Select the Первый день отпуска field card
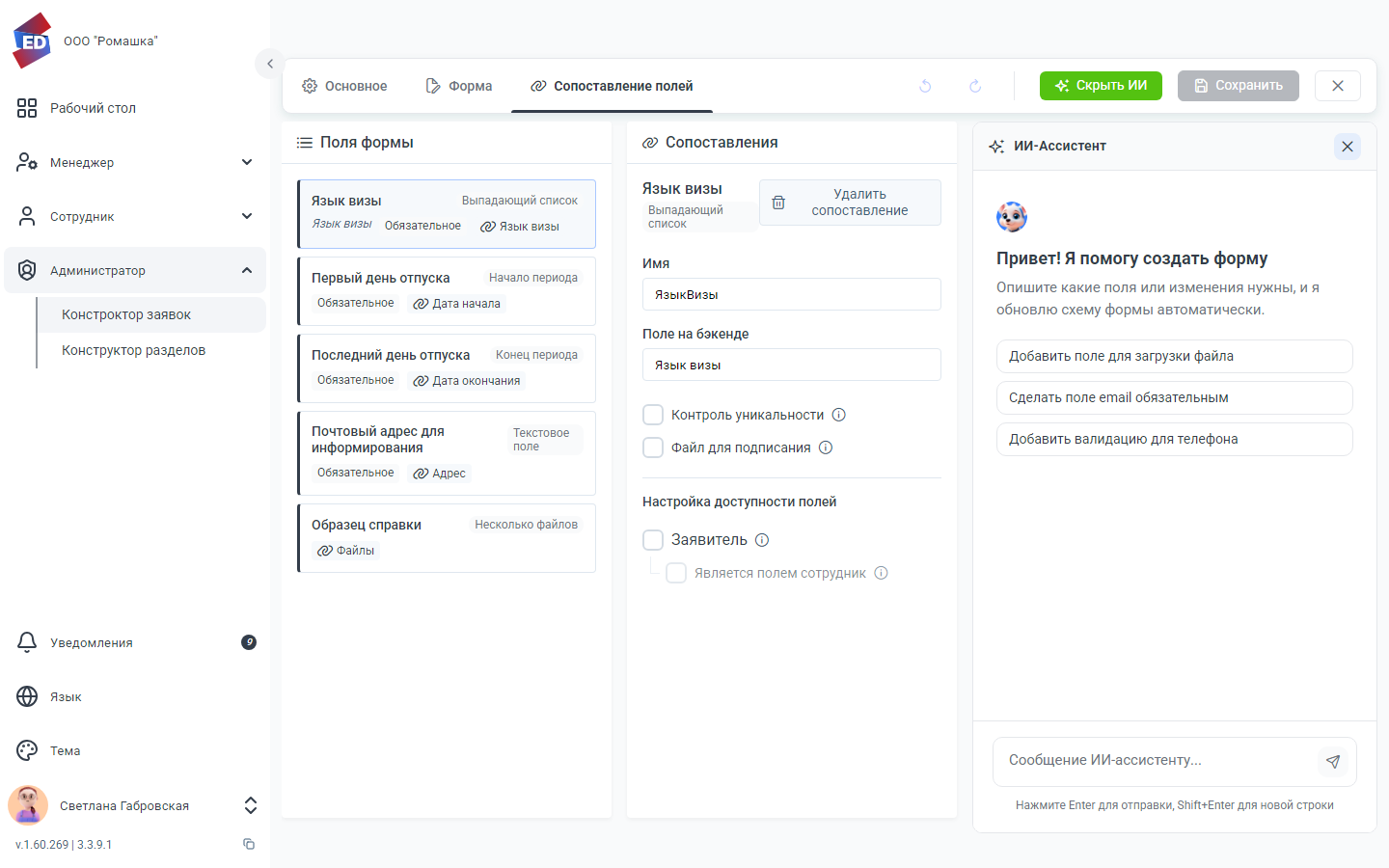Viewport: 1389px width, 868px height. point(447,291)
